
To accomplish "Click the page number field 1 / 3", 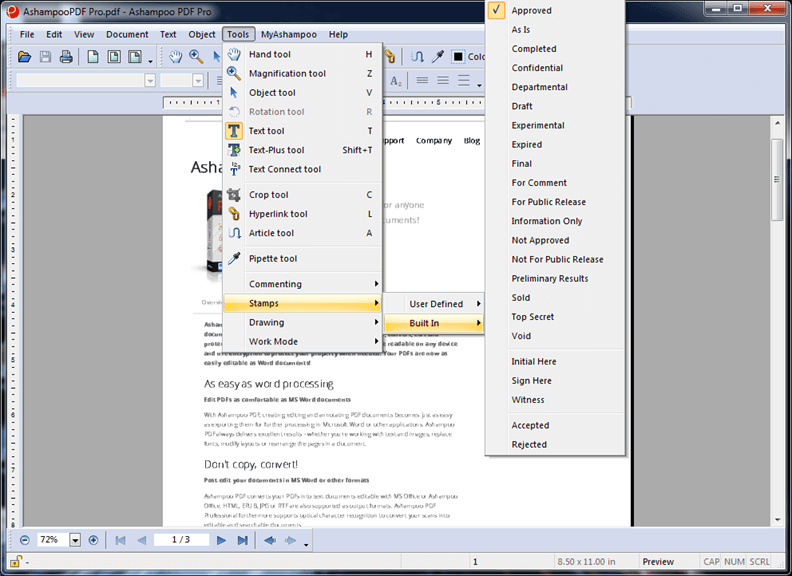I will coord(181,540).
